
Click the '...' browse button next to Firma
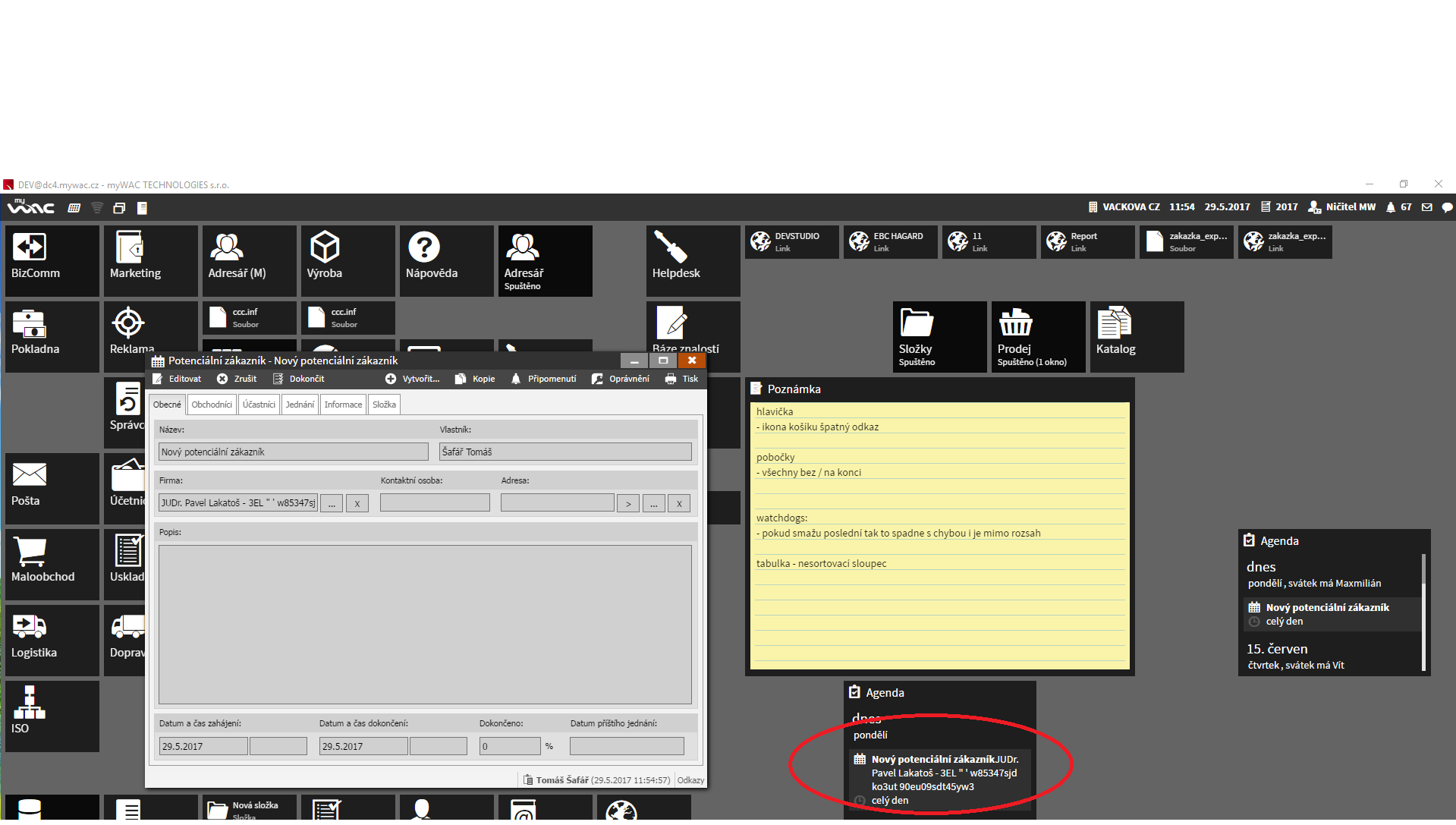[332, 503]
